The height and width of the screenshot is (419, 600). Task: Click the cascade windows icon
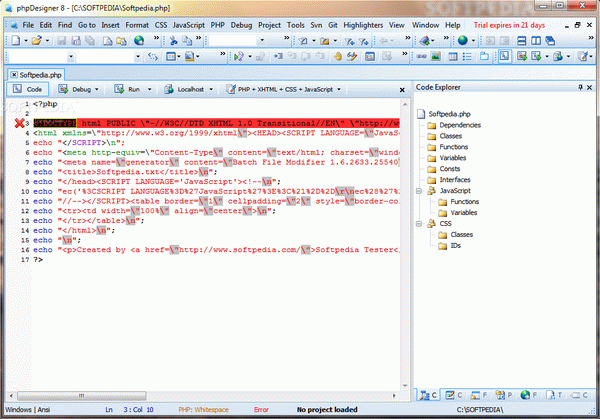click(550, 40)
